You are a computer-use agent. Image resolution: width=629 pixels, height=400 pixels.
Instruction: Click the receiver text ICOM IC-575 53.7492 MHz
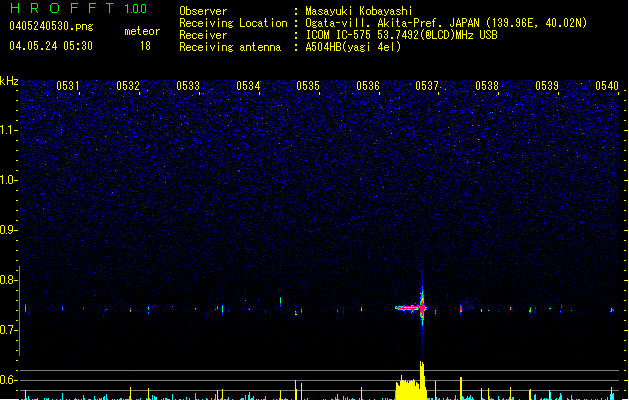pyautogui.click(x=401, y=35)
